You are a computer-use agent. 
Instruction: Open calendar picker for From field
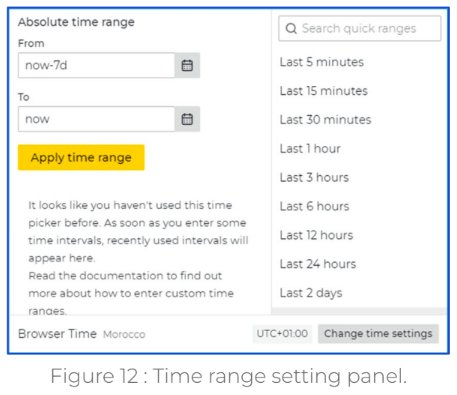coord(187,65)
